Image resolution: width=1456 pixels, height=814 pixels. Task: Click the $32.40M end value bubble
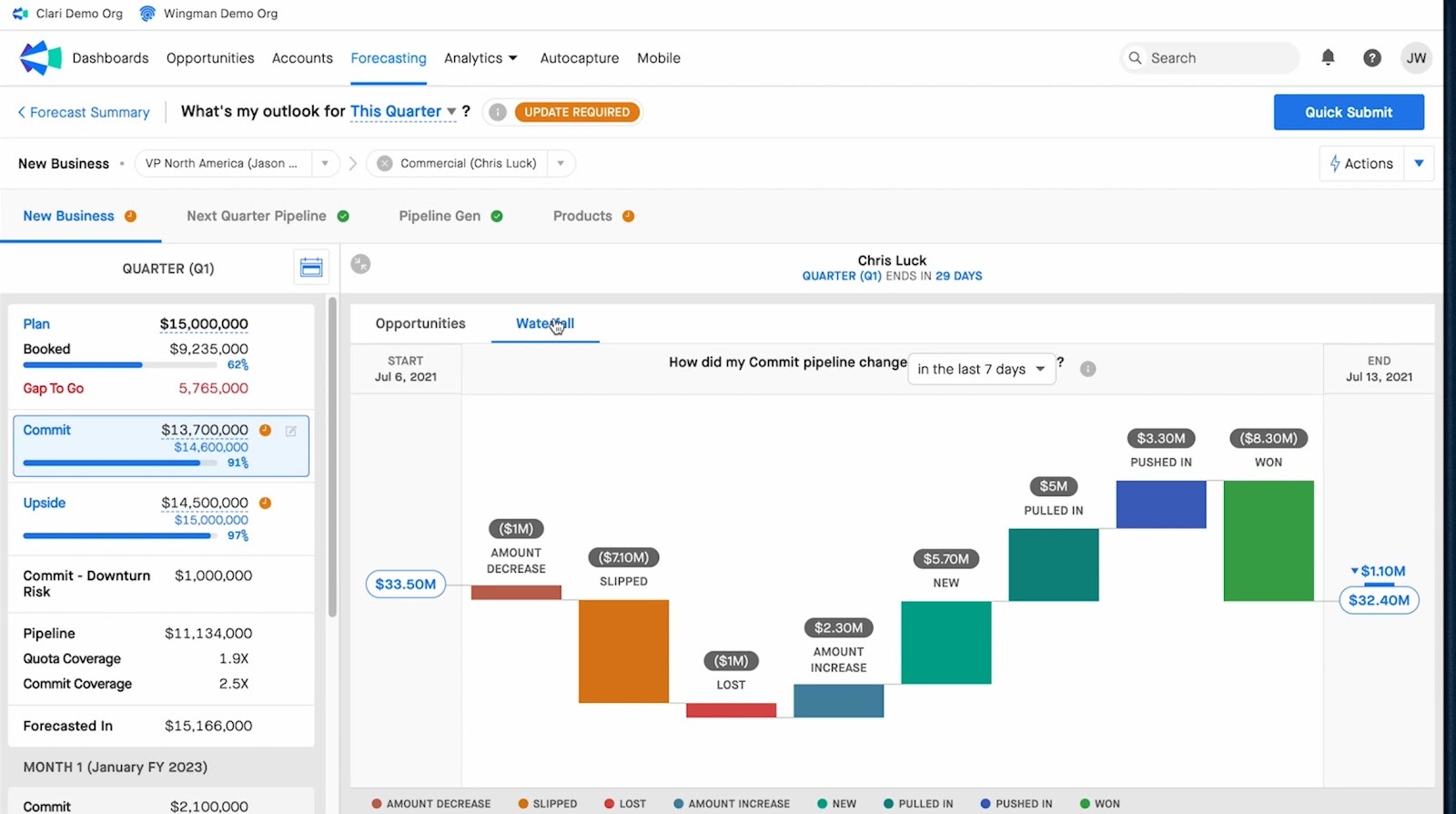(x=1379, y=600)
